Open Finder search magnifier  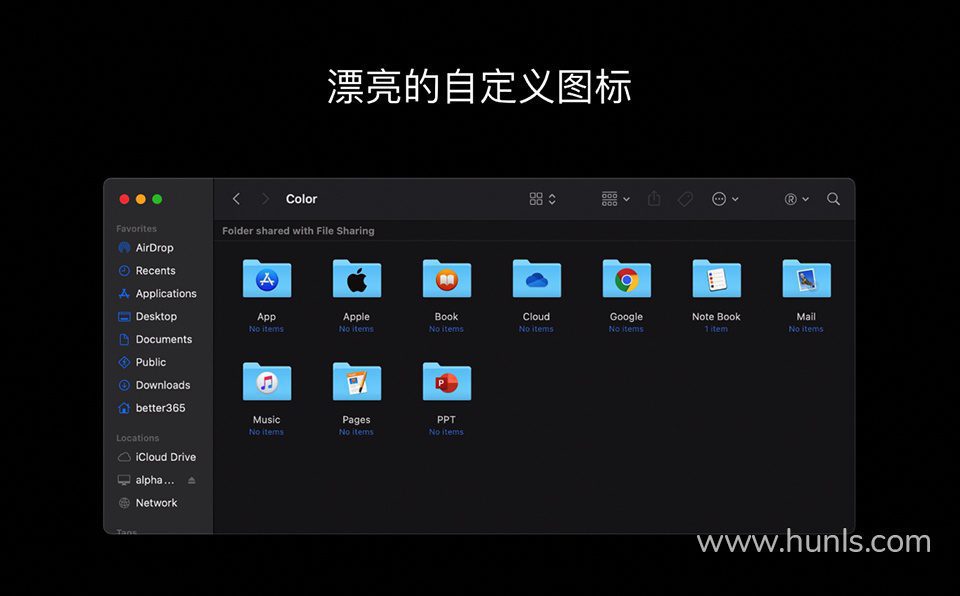[x=833, y=199]
